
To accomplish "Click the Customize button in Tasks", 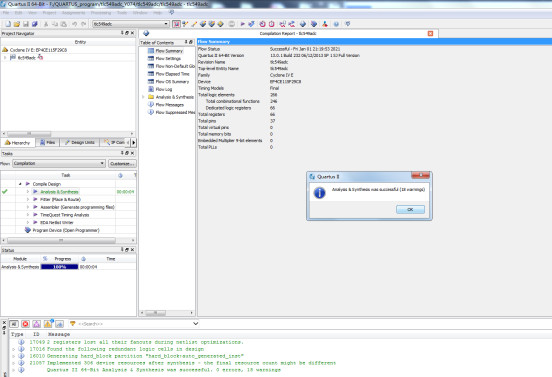I will (x=122, y=164).
